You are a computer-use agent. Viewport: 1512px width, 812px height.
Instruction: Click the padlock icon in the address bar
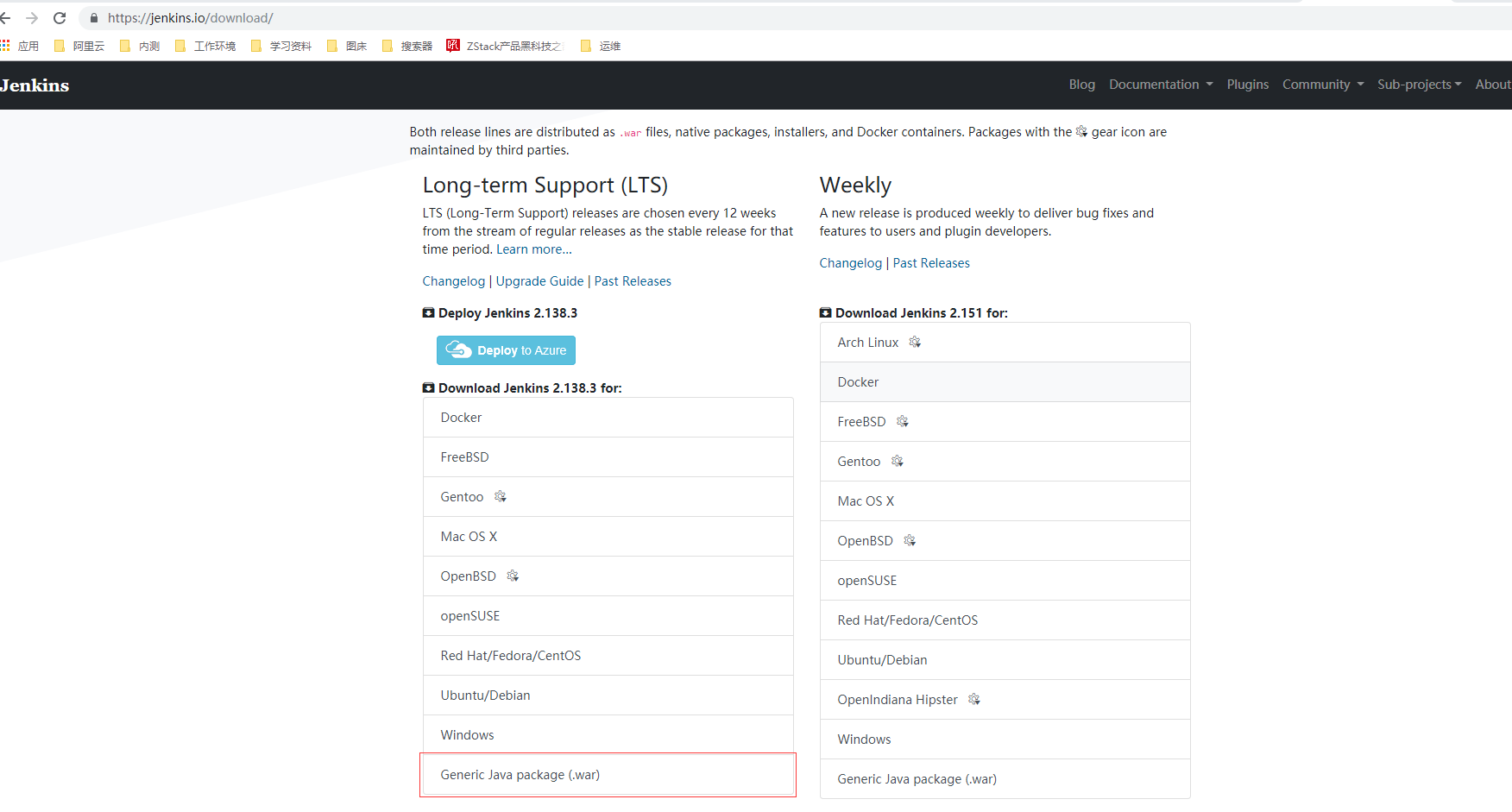tap(94, 18)
